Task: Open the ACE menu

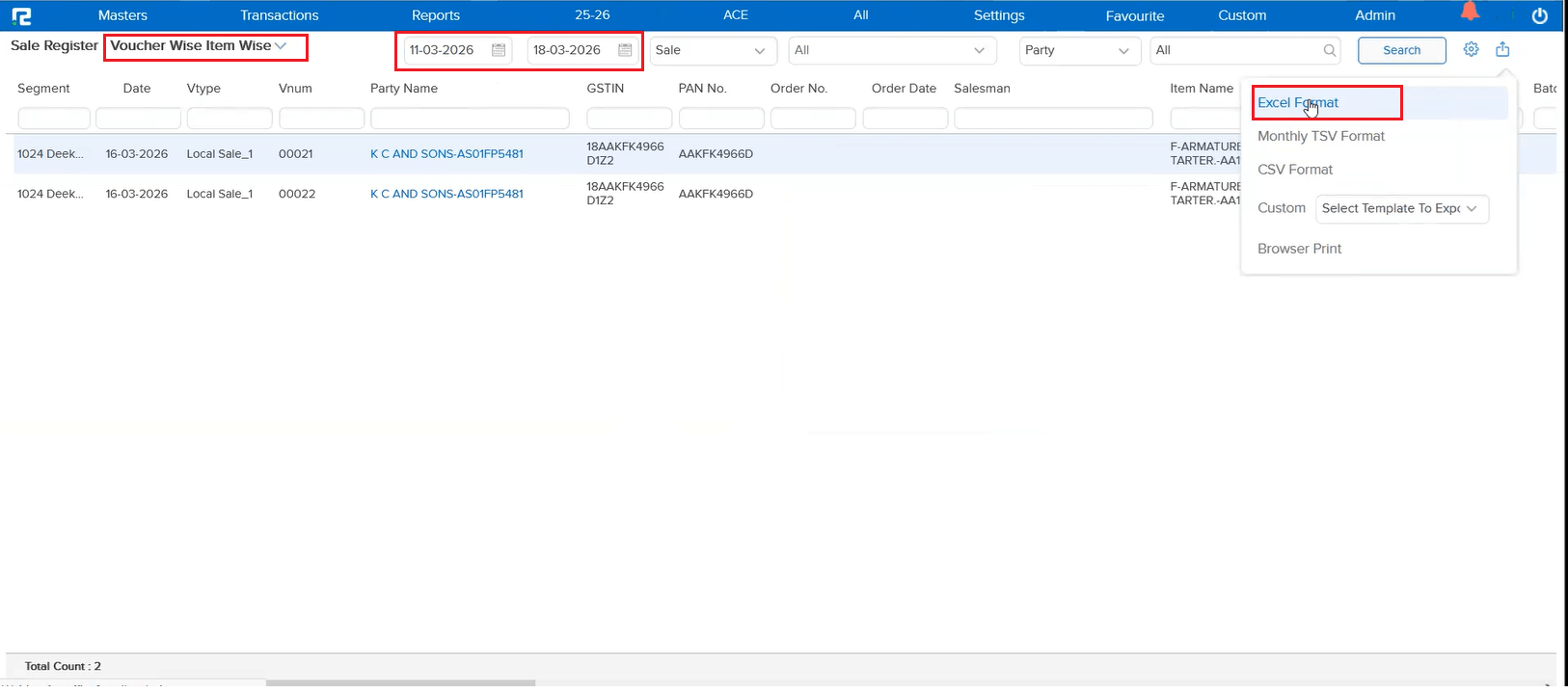Action: (x=736, y=15)
